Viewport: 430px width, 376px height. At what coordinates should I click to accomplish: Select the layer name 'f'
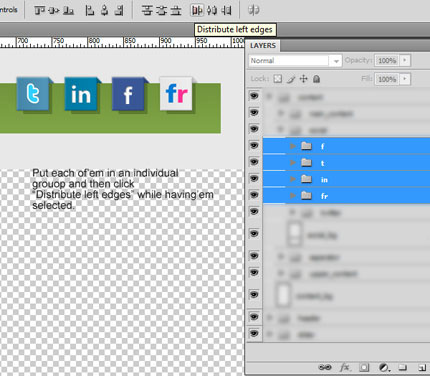tap(322, 146)
